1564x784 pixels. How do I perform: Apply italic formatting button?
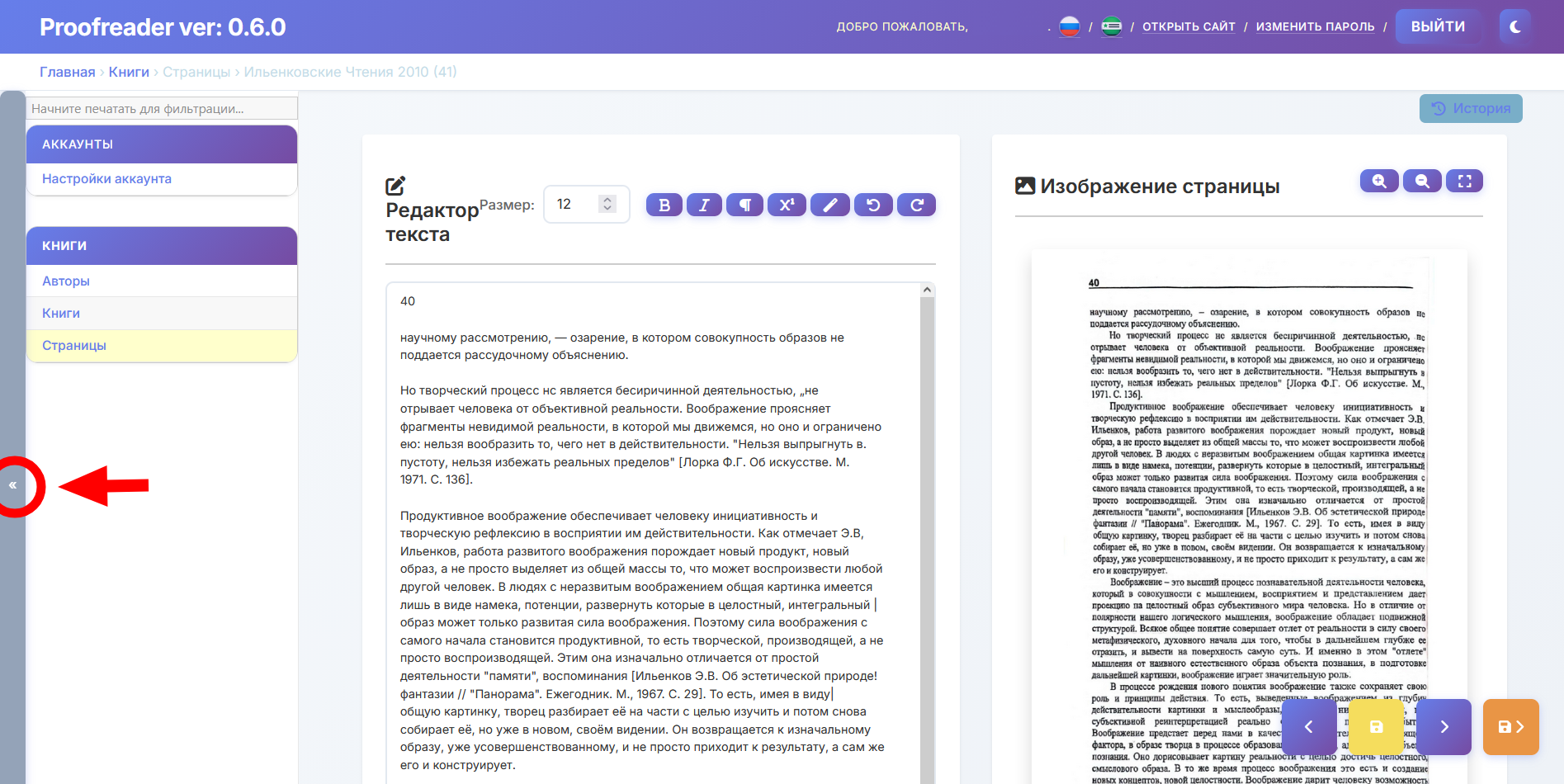pyautogui.click(x=704, y=205)
